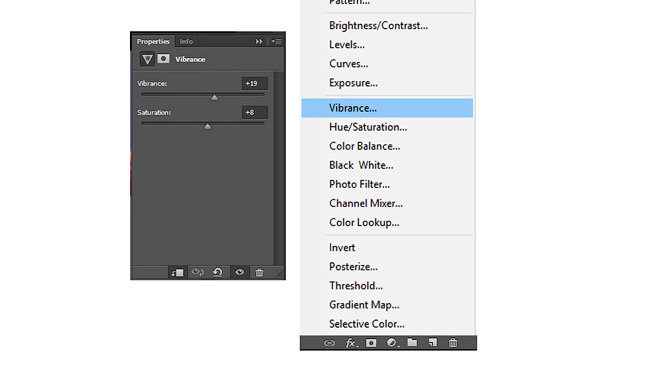Open new adjustment layer icon menu

tap(392, 343)
